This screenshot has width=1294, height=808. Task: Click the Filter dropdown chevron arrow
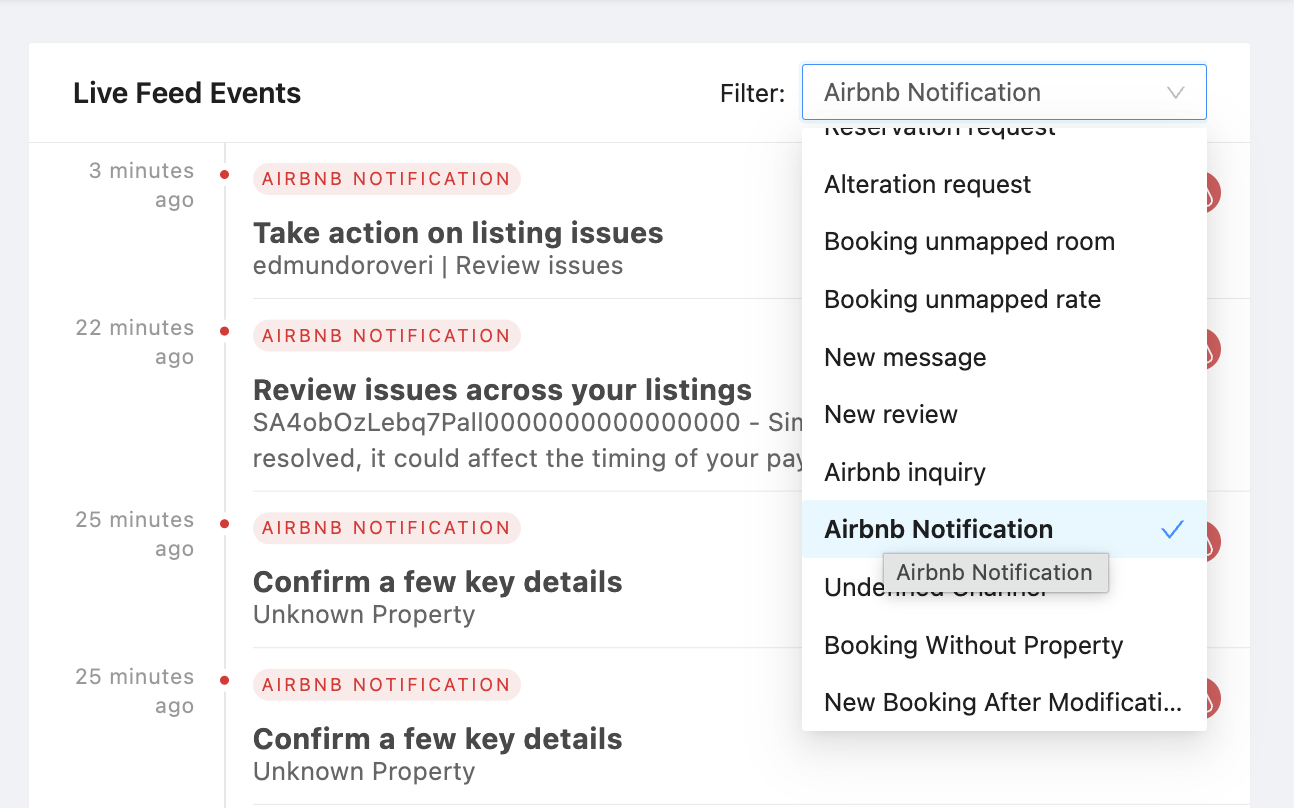(x=1176, y=93)
